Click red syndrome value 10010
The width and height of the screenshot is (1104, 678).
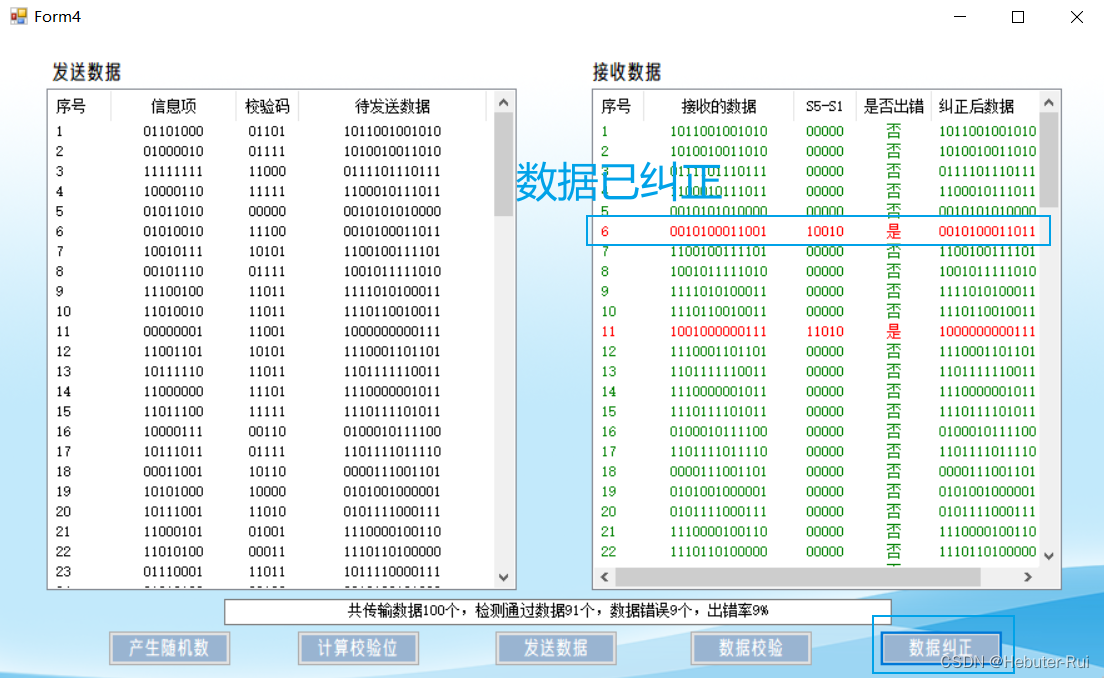tap(824, 232)
